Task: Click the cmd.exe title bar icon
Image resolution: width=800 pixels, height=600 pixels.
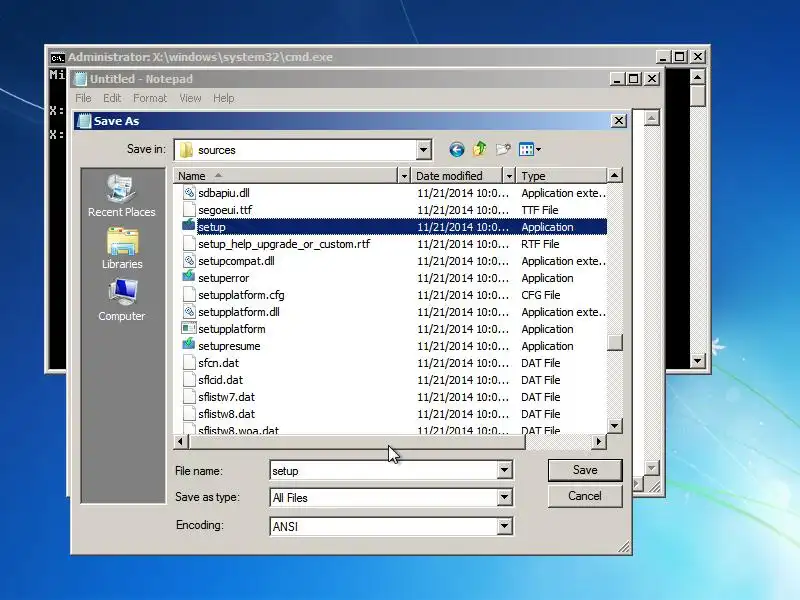Action: [58, 57]
